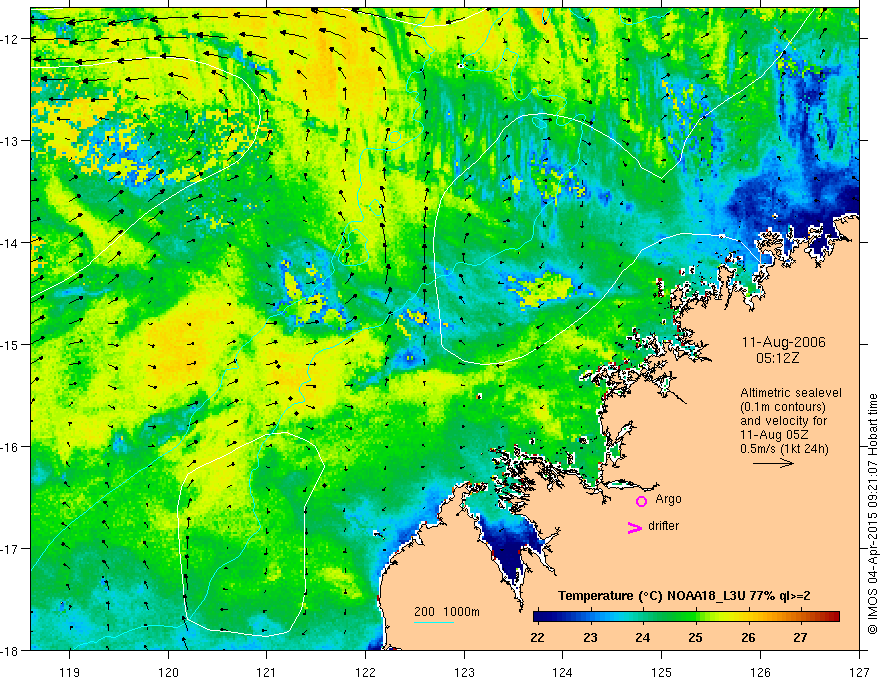The width and height of the screenshot is (880, 680).
Task: Click the colorbar value '24'
Action: [643, 638]
